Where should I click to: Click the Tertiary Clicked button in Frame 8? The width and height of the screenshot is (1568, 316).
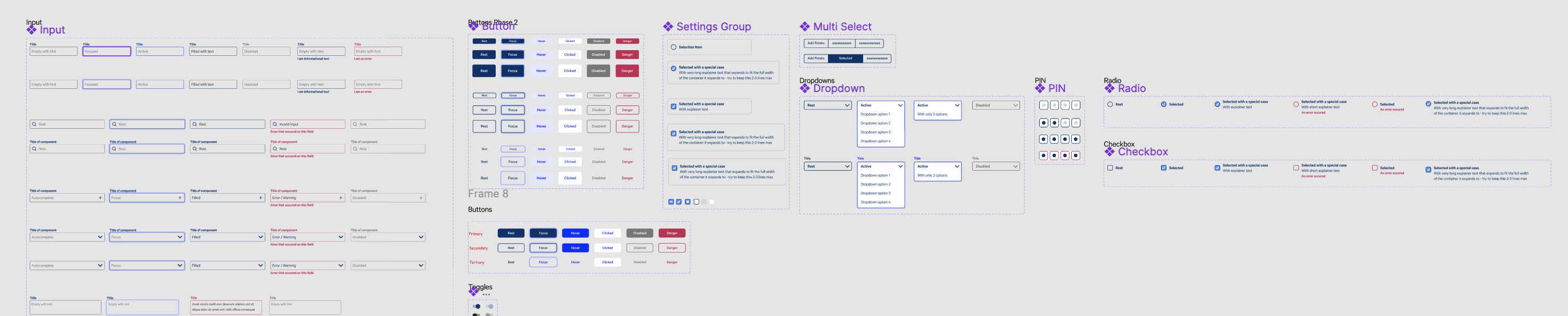coord(607,262)
